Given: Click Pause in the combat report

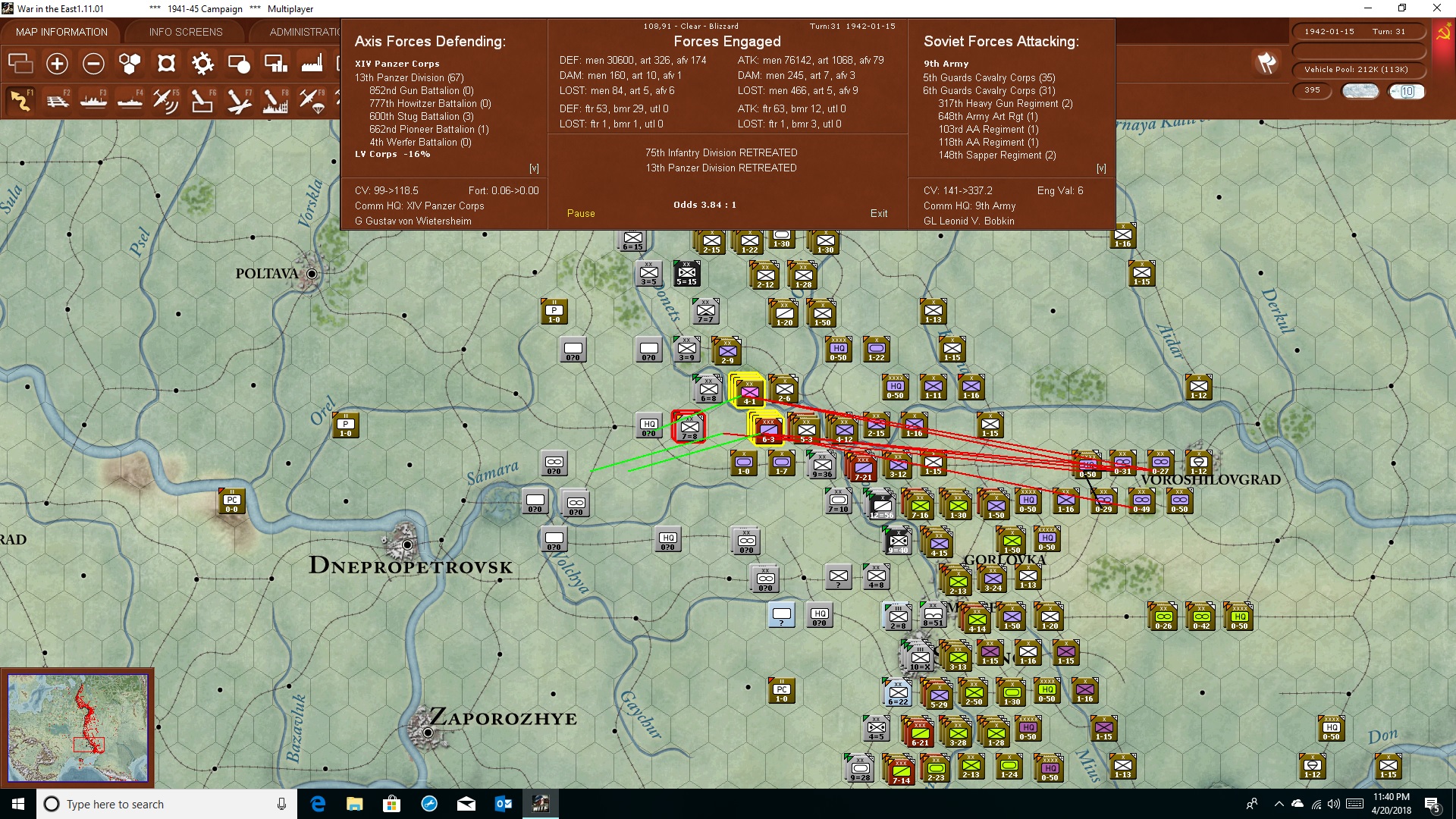Looking at the screenshot, I should point(581,214).
